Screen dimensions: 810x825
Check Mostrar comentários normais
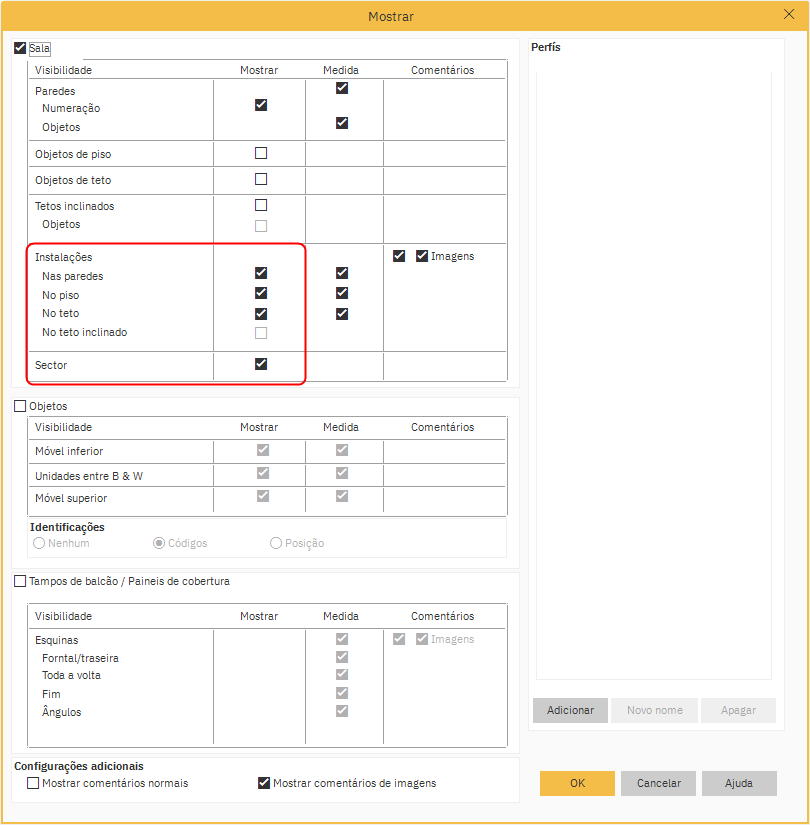(33, 783)
